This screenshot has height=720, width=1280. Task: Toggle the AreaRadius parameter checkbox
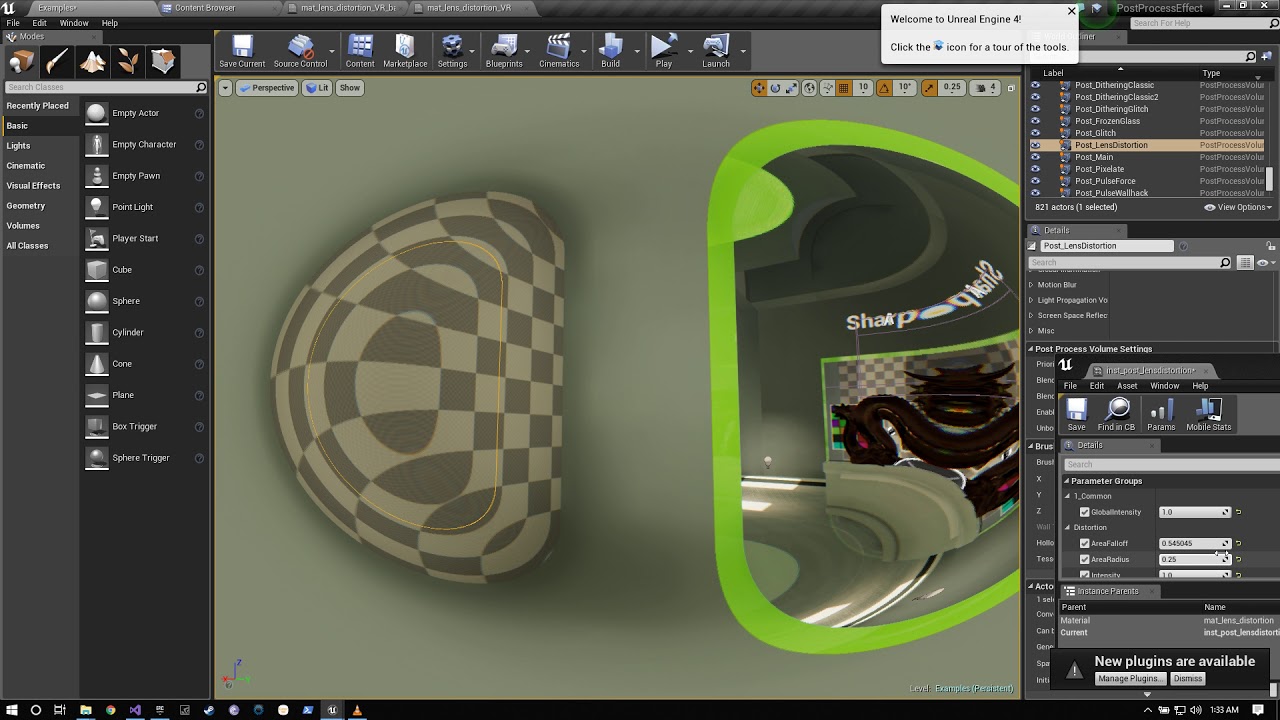pos(1085,559)
